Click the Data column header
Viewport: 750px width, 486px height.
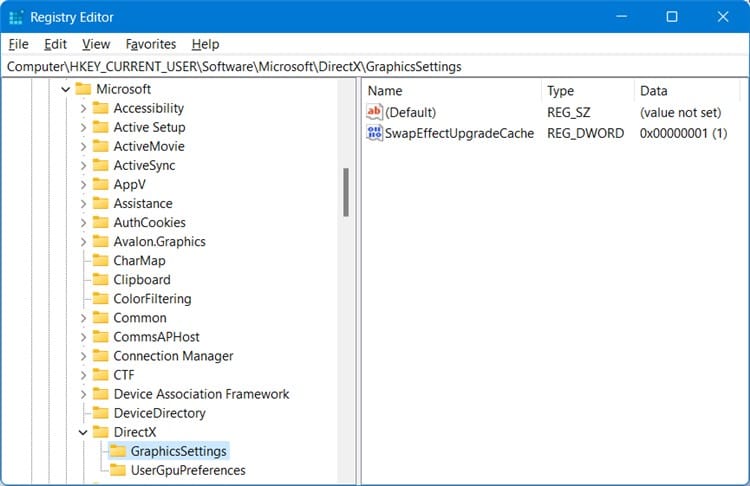[687, 90]
